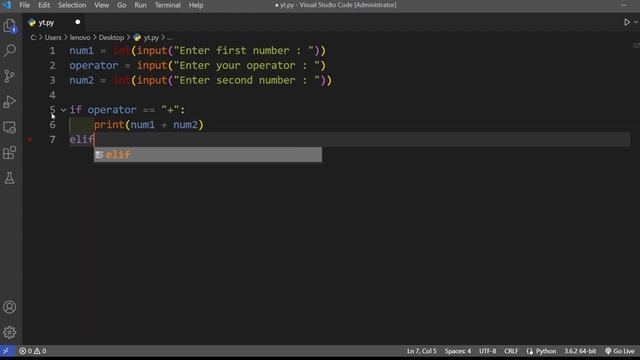Open the Run and Debug view
Viewport: 640px width, 360px height.
tap(9, 102)
